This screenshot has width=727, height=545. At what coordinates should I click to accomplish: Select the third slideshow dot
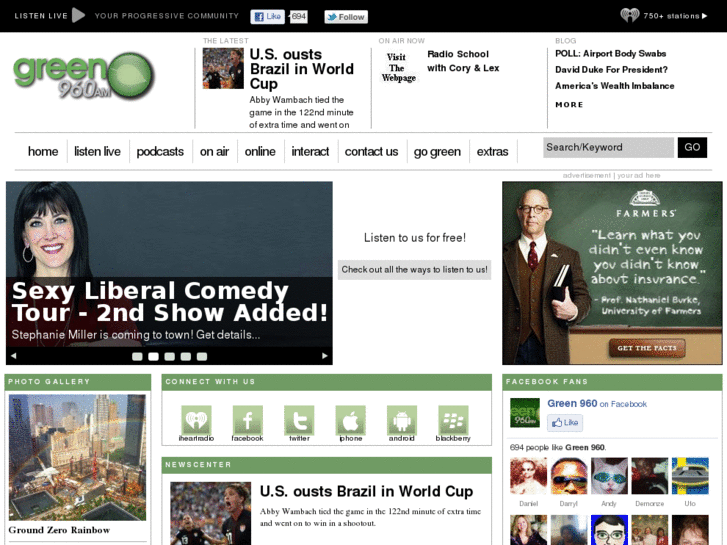coord(170,356)
